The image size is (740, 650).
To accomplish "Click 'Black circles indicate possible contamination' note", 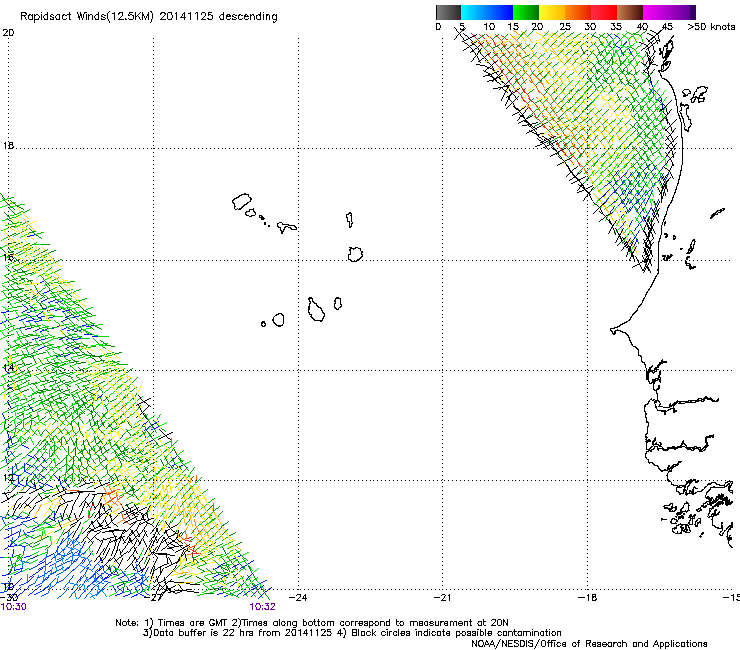I will [x=456, y=633].
